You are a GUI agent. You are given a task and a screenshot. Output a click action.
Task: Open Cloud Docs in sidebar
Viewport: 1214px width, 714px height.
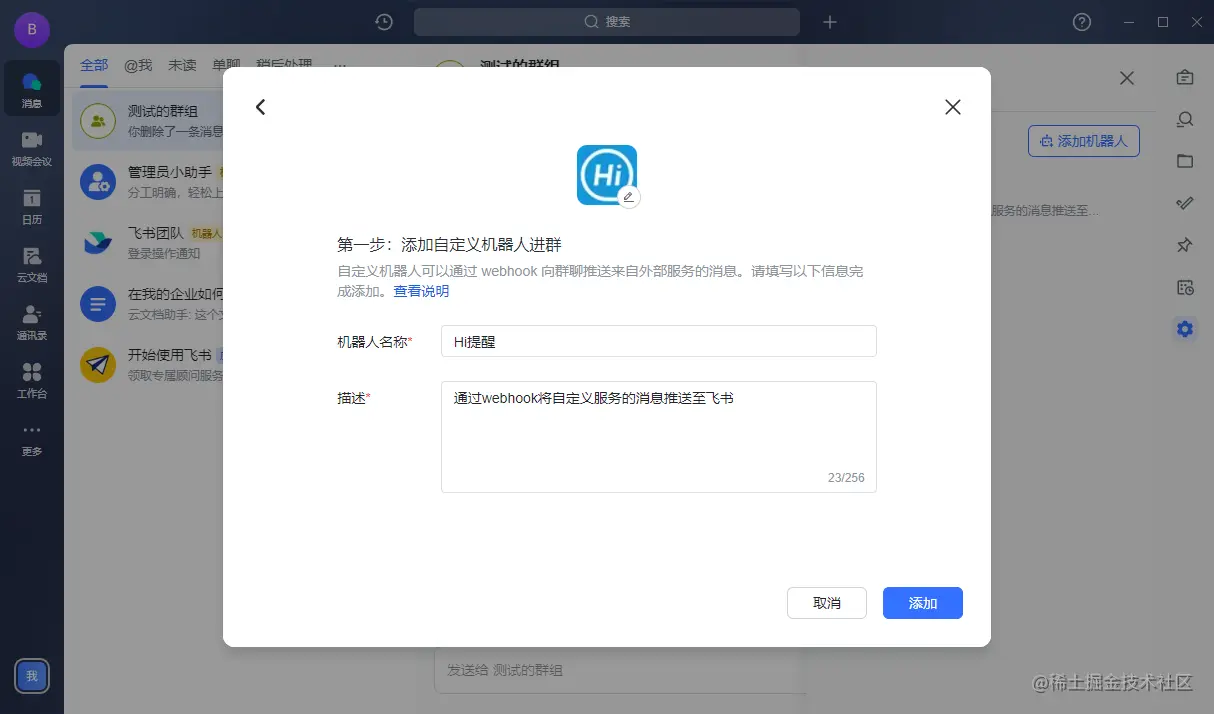coord(32,263)
